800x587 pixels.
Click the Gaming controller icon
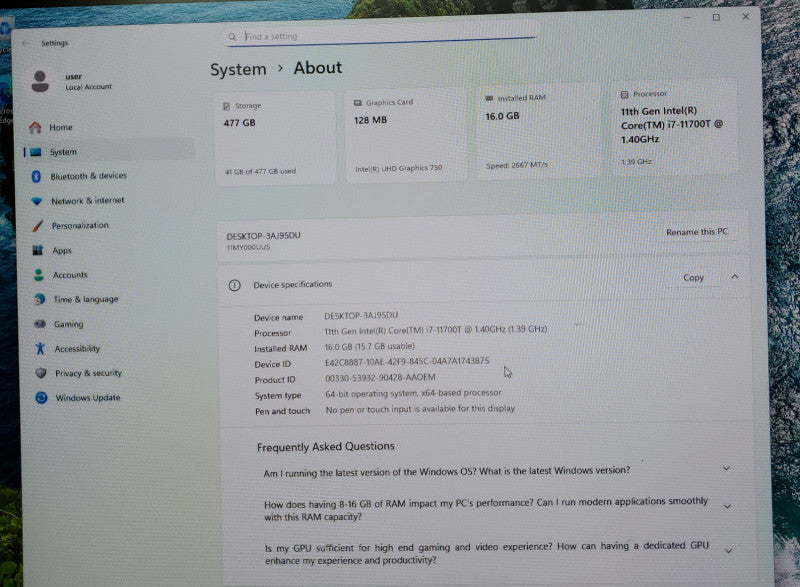40,324
